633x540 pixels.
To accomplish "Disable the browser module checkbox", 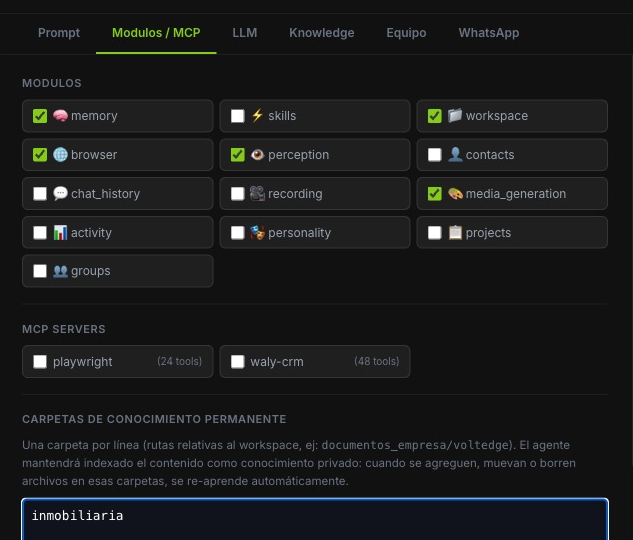I will click(x=40, y=155).
